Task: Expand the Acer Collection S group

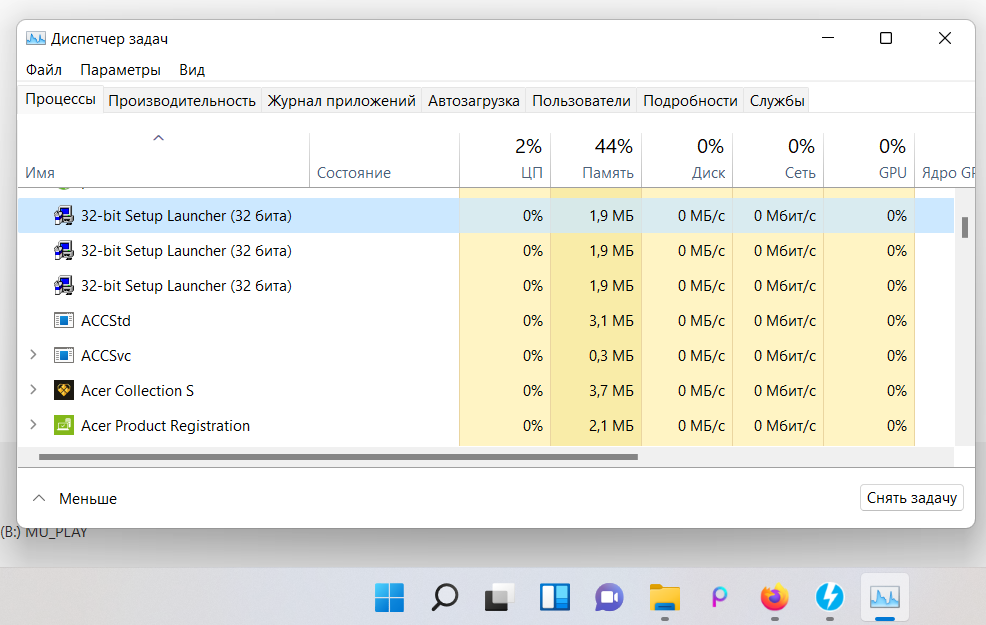Action: pos(33,390)
